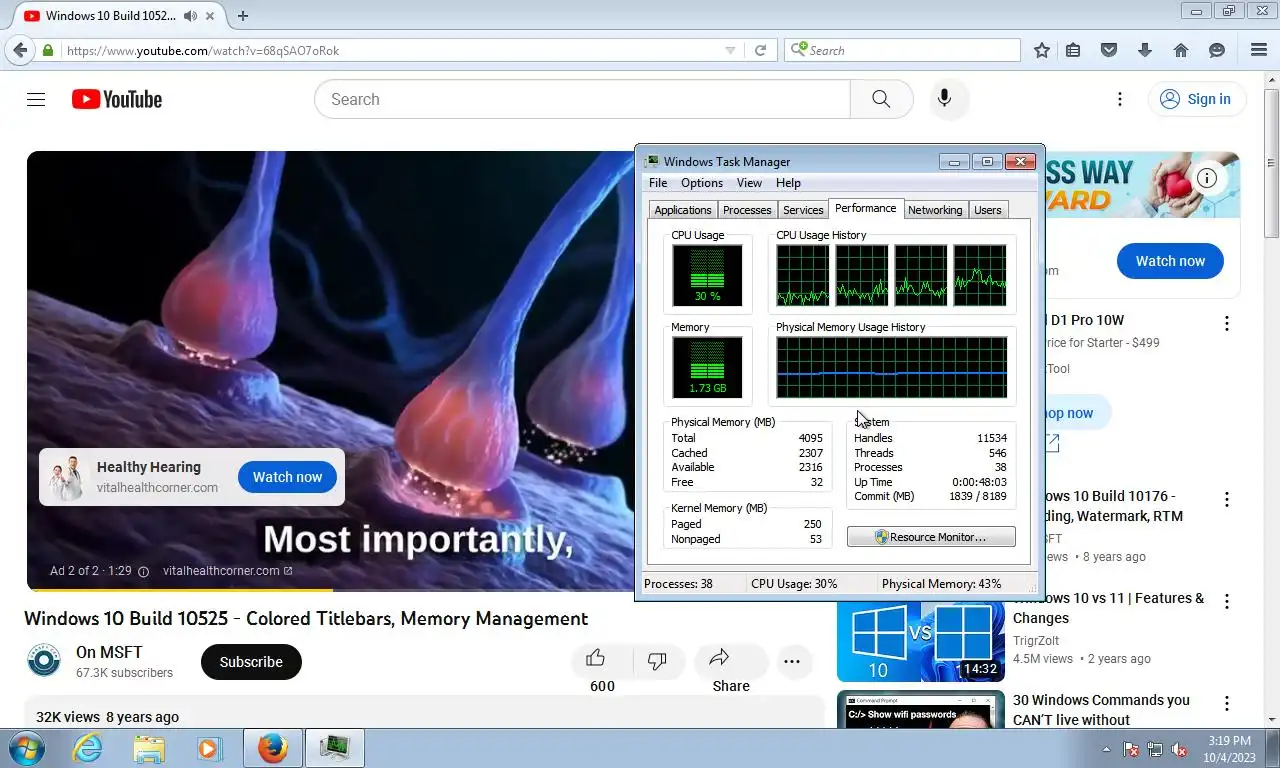The height and width of the screenshot is (768, 1280).
Task: Click the CPU Usage 30 % meter
Action: pyautogui.click(x=707, y=275)
